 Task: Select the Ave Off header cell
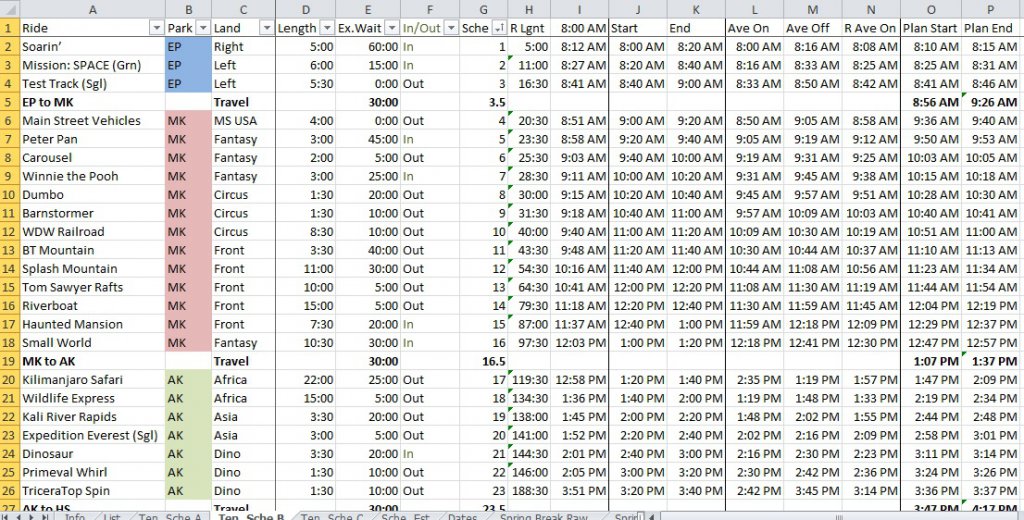tap(812, 28)
